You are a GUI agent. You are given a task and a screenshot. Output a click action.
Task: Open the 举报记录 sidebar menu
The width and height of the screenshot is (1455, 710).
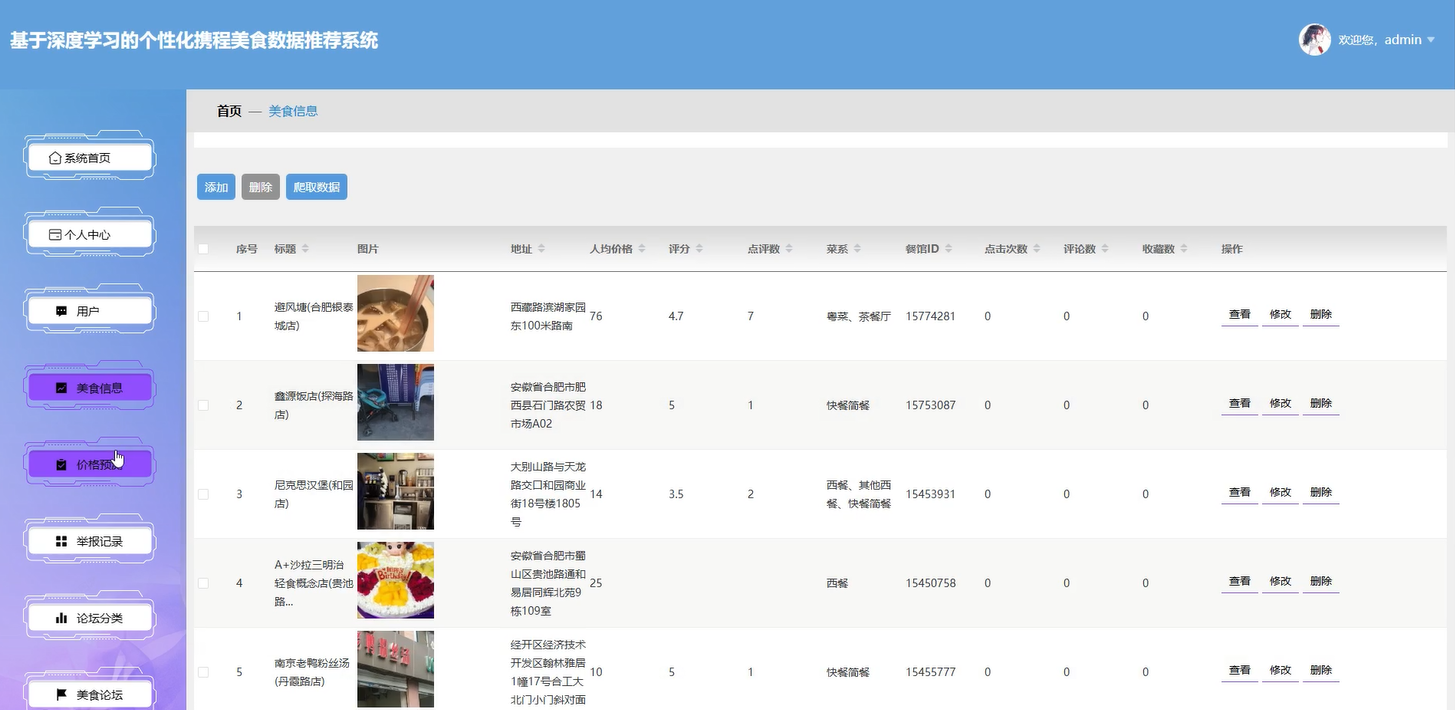(89, 541)
